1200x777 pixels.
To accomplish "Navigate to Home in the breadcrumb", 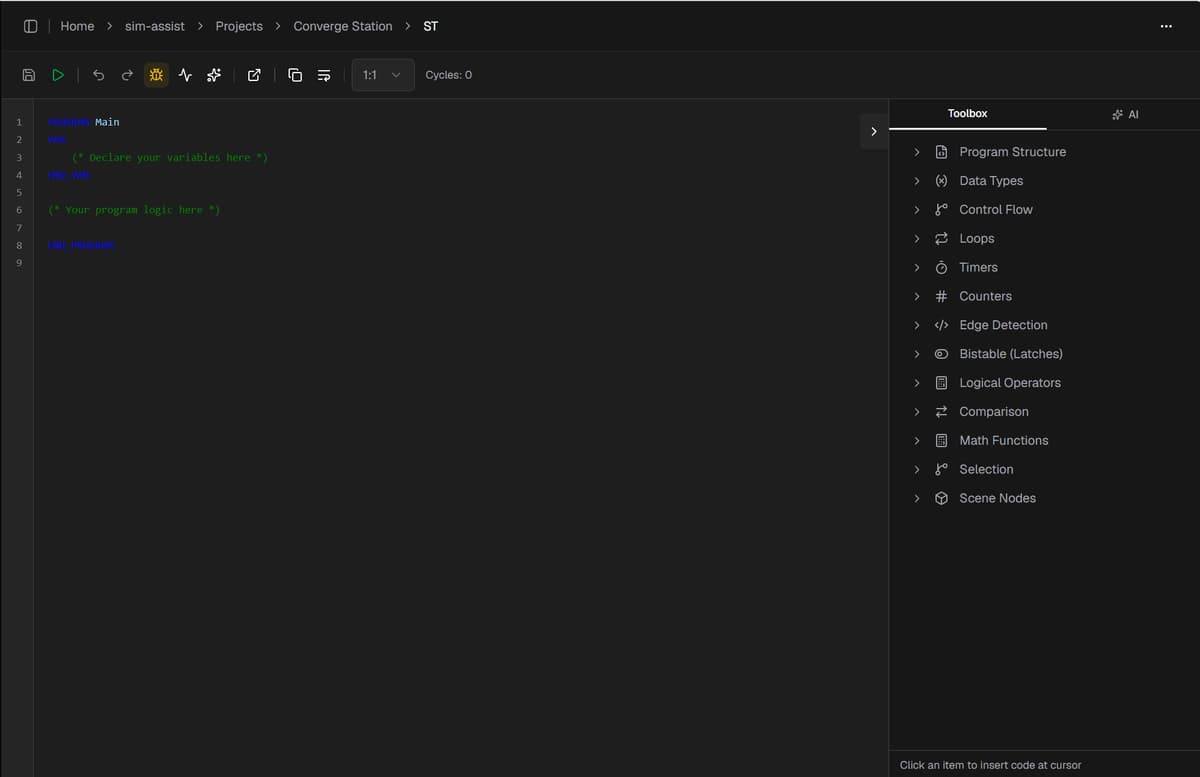I will 77,26.
